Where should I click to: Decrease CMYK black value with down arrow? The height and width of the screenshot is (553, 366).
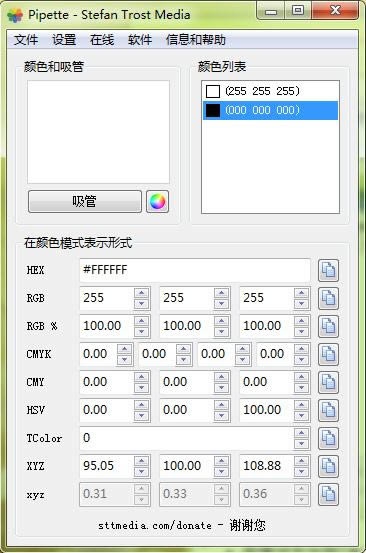[x=301, y=360]
